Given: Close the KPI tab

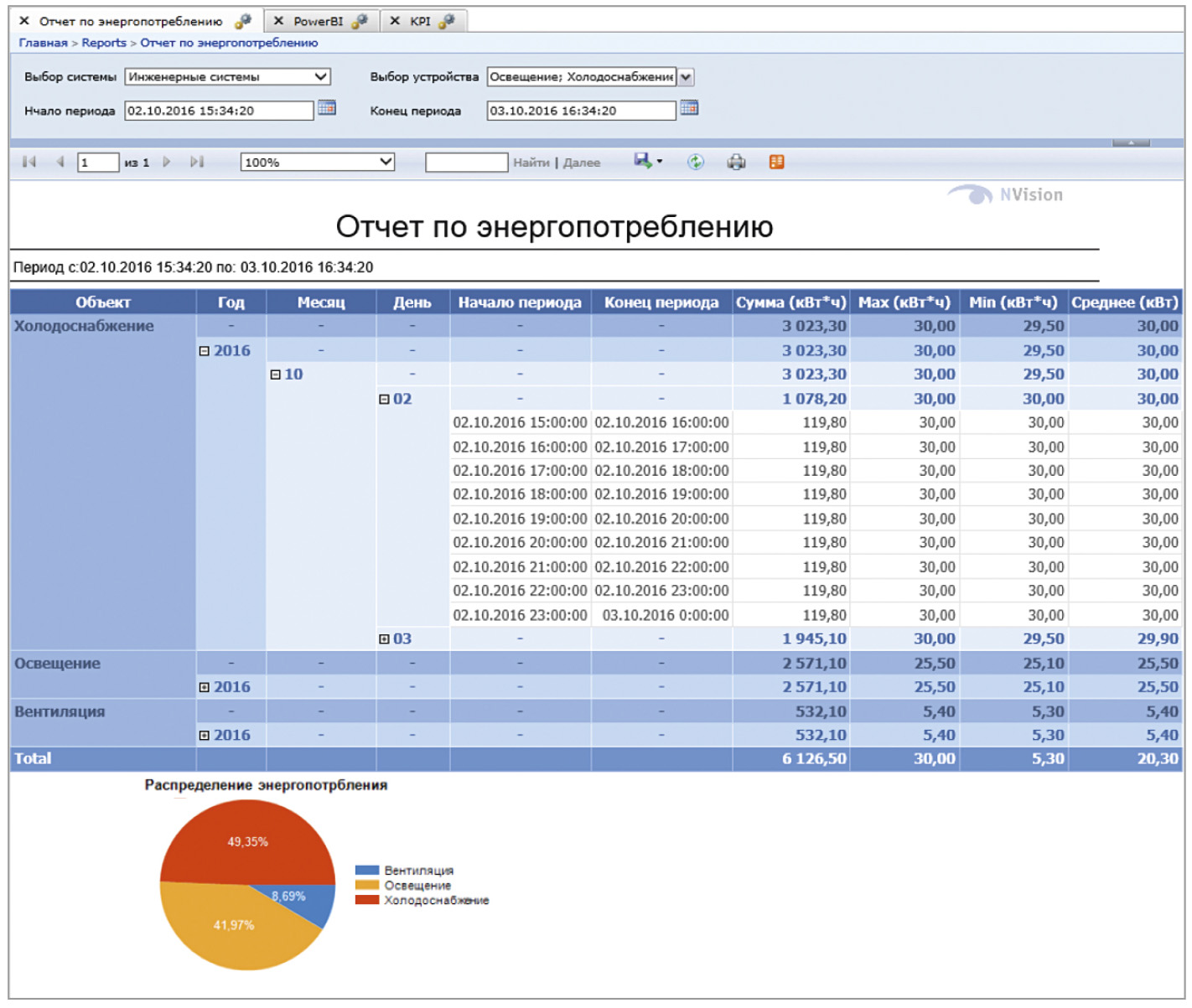Looking at the screenshot, I should (395, 21).
